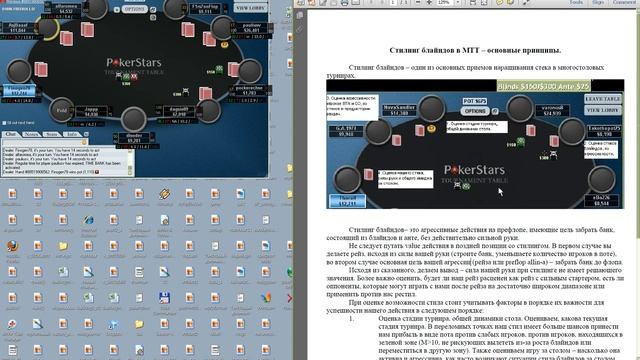Open Internet Explorer desktop shortcut
This screenshot has height=360, width=640.
(88, 220)
